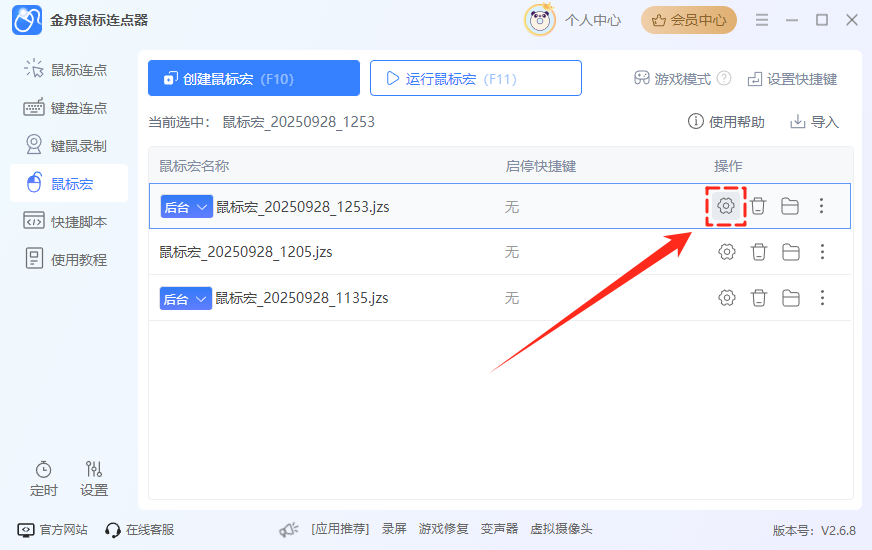
Task: Select the 鼠标宏 sidebar tab
Action: click(69, 184)
